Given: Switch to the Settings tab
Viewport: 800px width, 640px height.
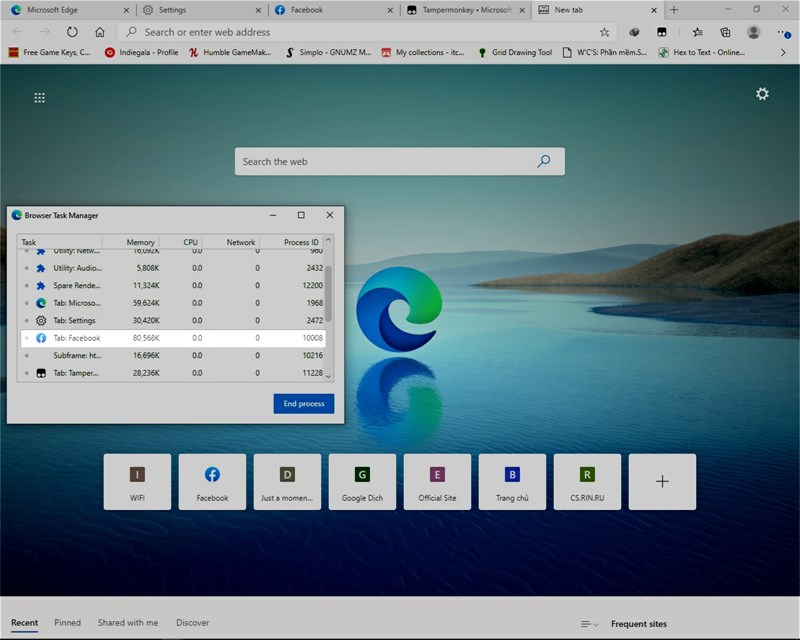Looking at the screenshot, I should point(202,10).
